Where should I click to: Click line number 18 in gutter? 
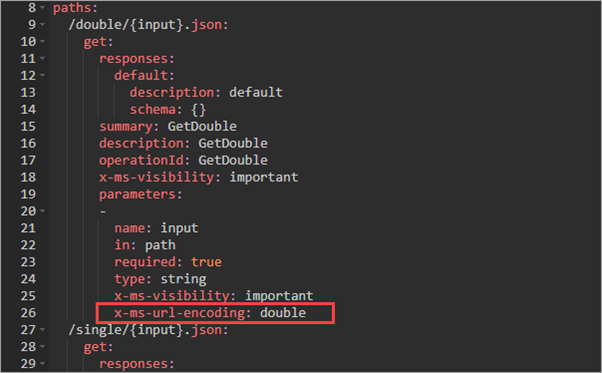click(28, 177)
